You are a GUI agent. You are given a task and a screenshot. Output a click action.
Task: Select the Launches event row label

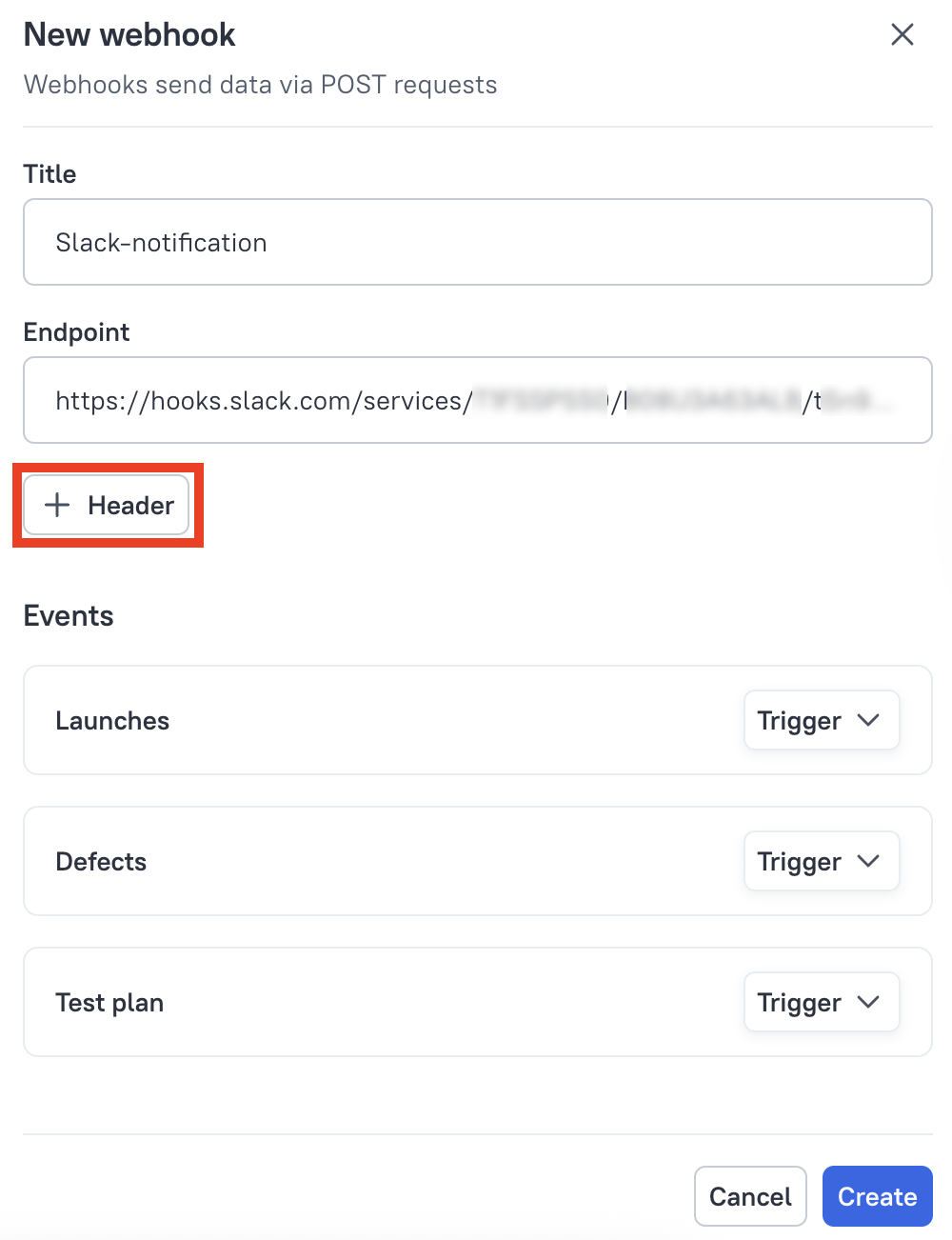112,721
